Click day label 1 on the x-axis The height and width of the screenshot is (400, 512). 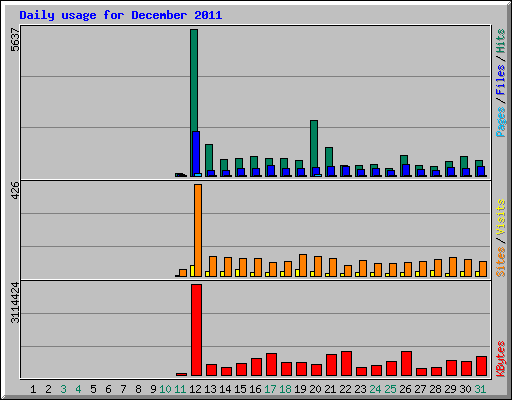pyautogui.click(x=33, y=389)
